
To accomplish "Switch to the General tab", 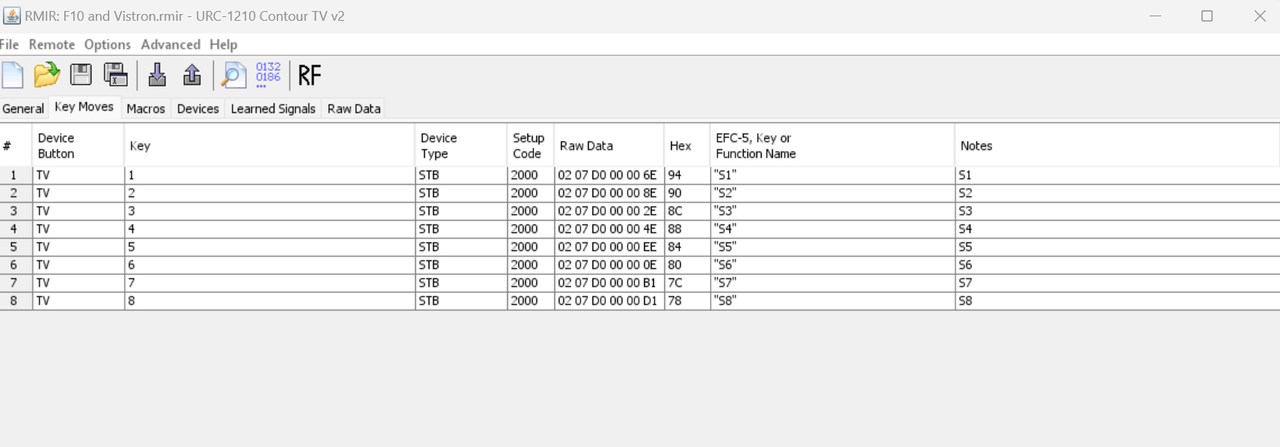I will (x=23, y=109).
